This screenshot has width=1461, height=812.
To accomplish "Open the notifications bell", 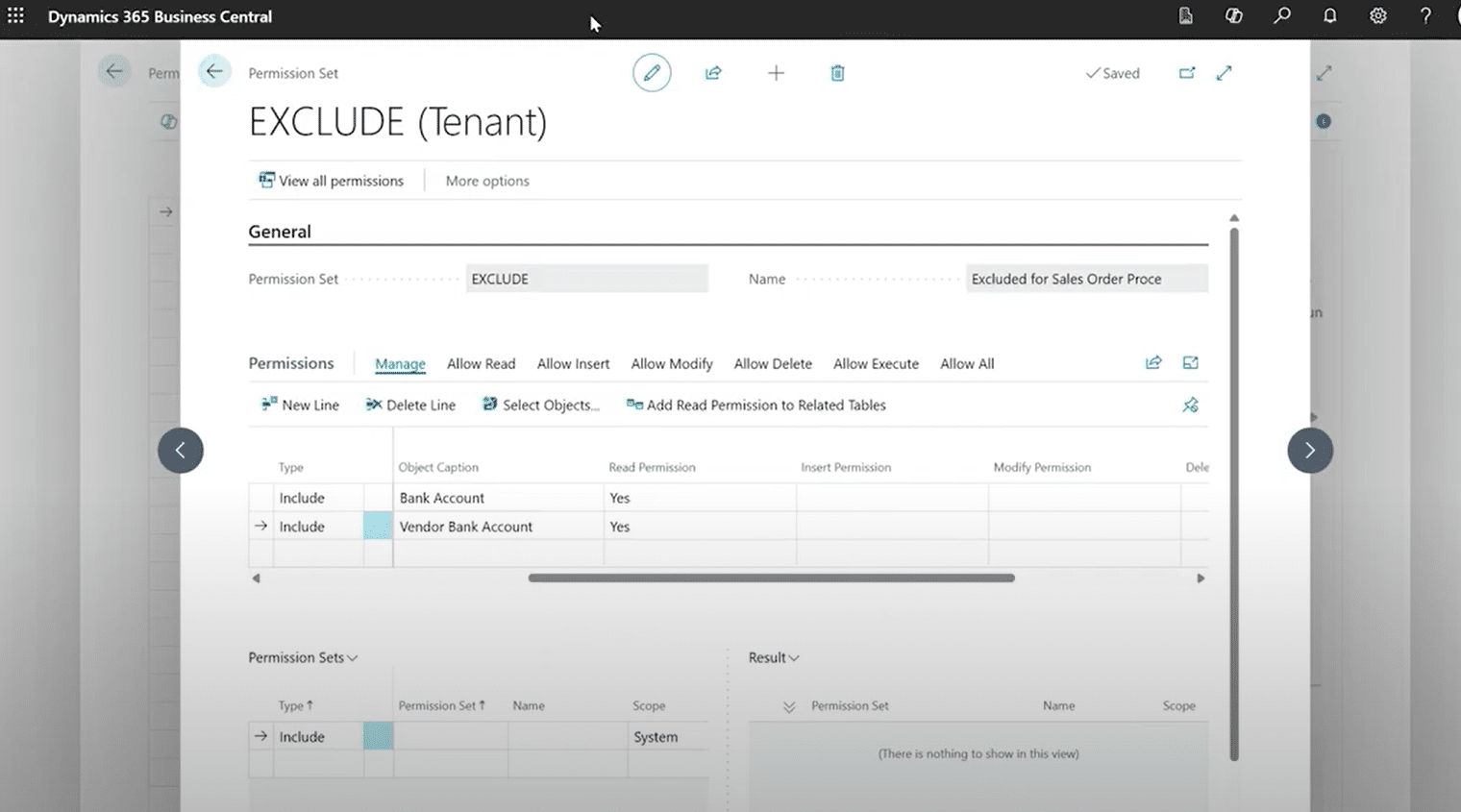I will pyautogui.click(x=1330, y=16).
